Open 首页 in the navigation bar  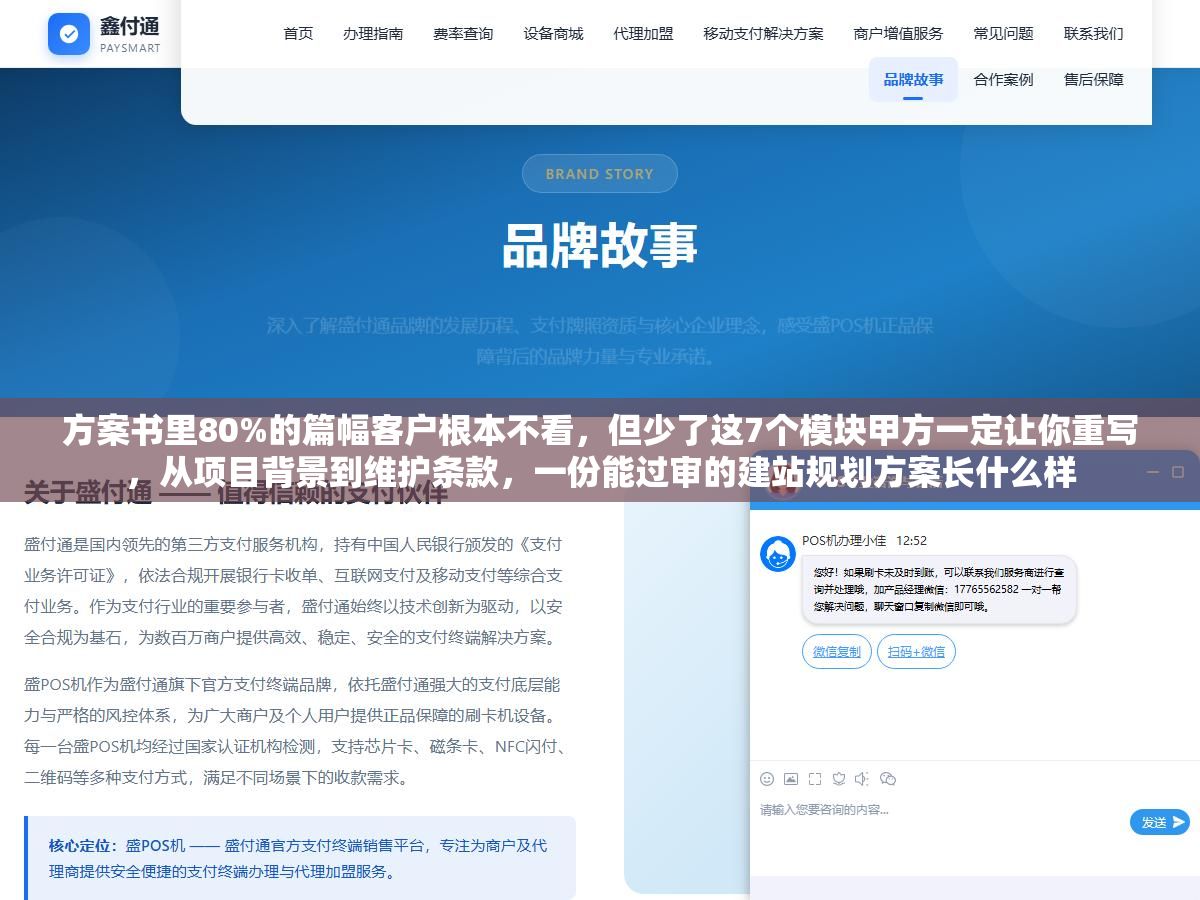pyautogui.click(x=298, y=34)
